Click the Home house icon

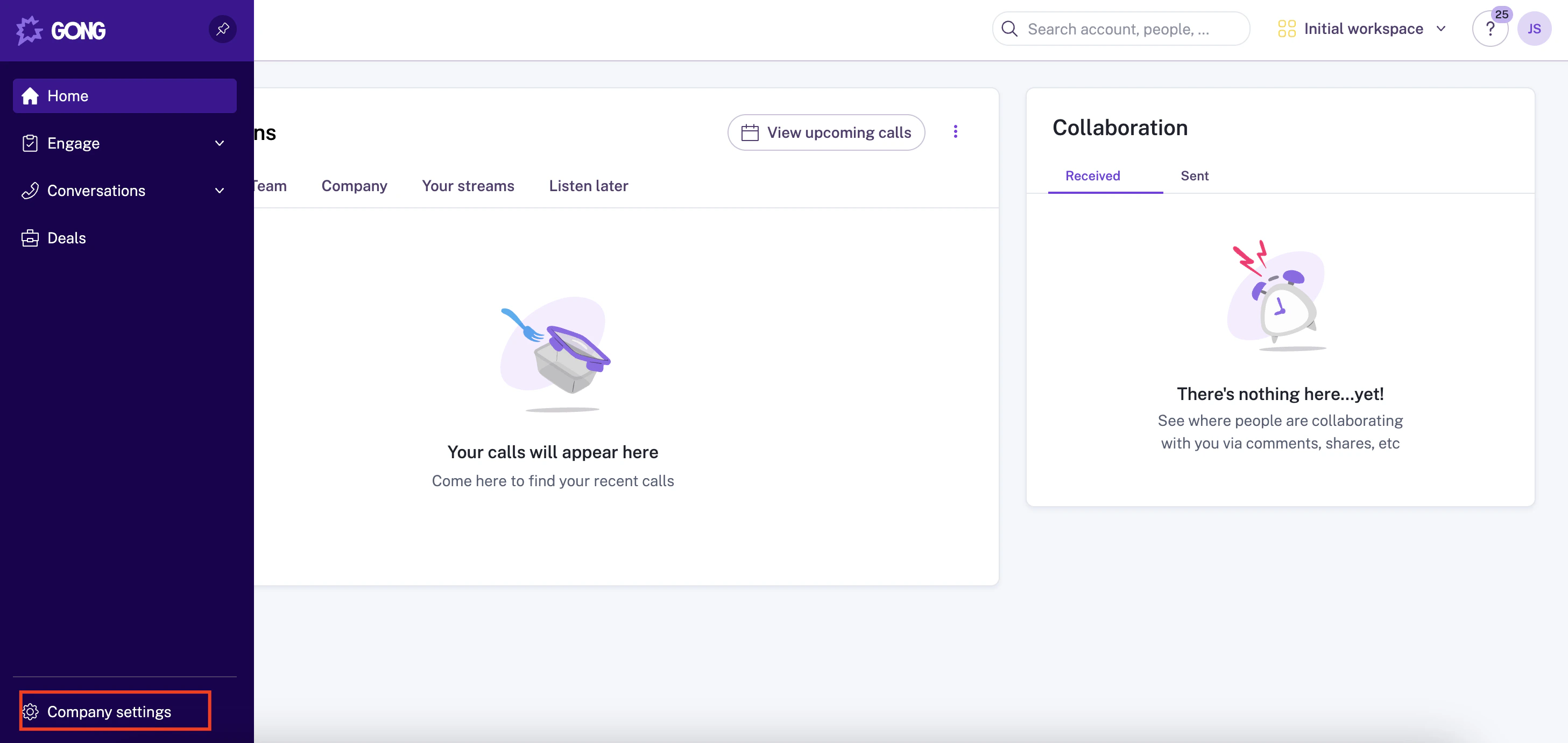[x=30, y=96]
